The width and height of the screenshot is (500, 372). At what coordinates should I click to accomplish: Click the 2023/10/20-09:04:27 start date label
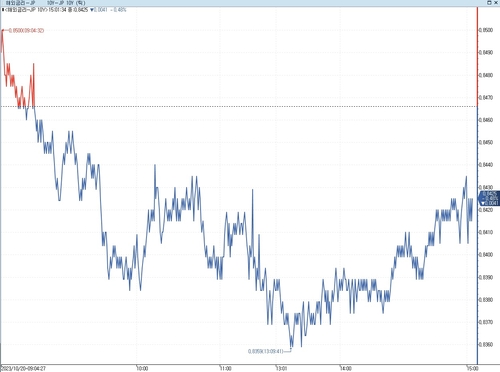[23, 368]
